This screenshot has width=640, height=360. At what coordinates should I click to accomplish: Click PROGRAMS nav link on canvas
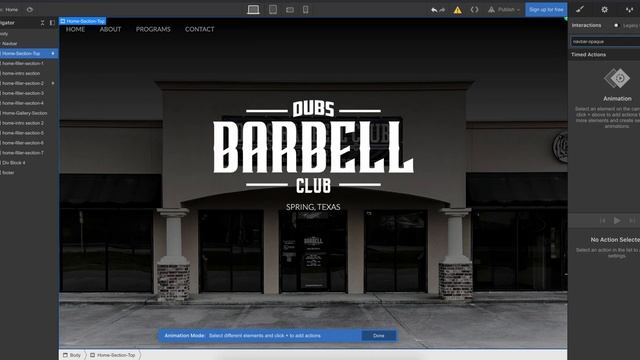(153, 29)
